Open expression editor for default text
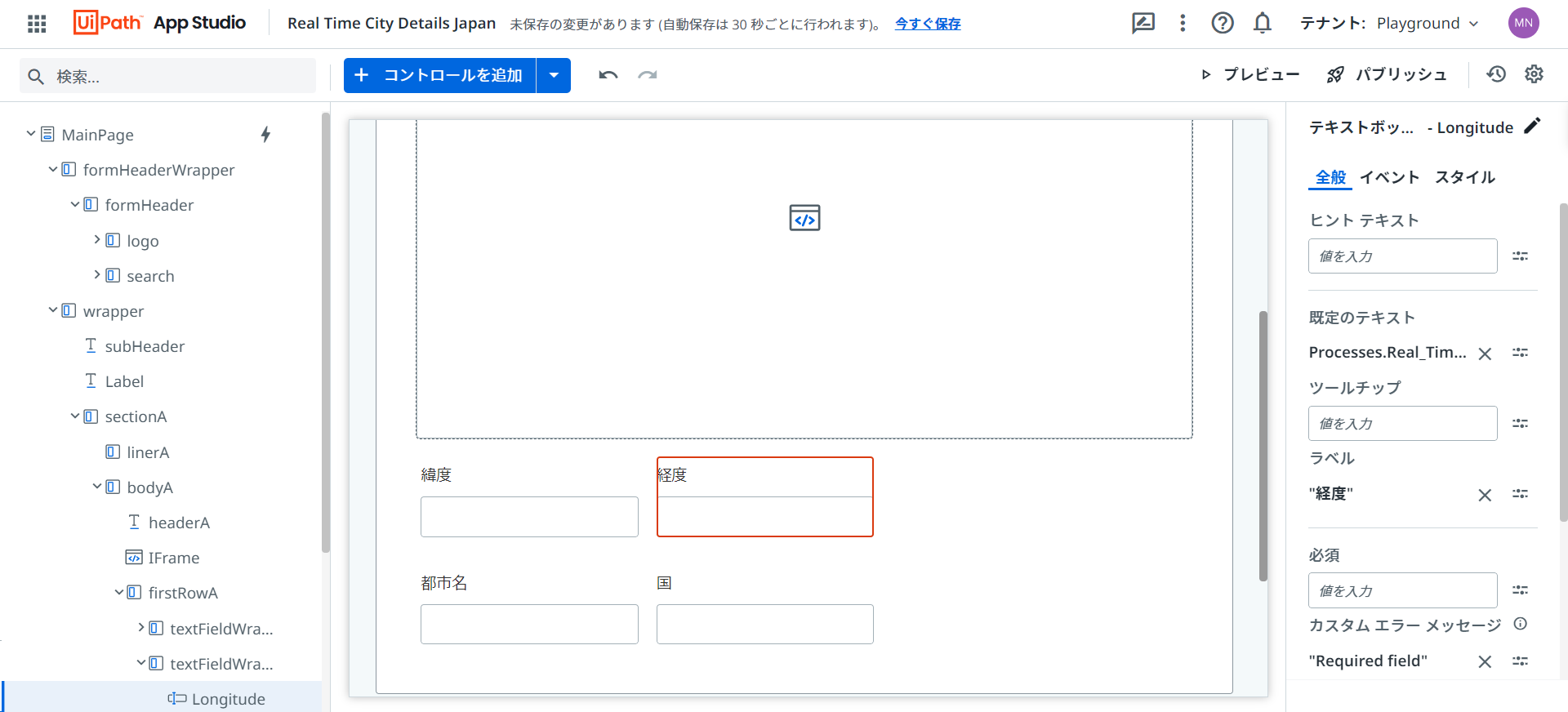The height and width of the screenshot is (712, 1568). click(1520, 353)
